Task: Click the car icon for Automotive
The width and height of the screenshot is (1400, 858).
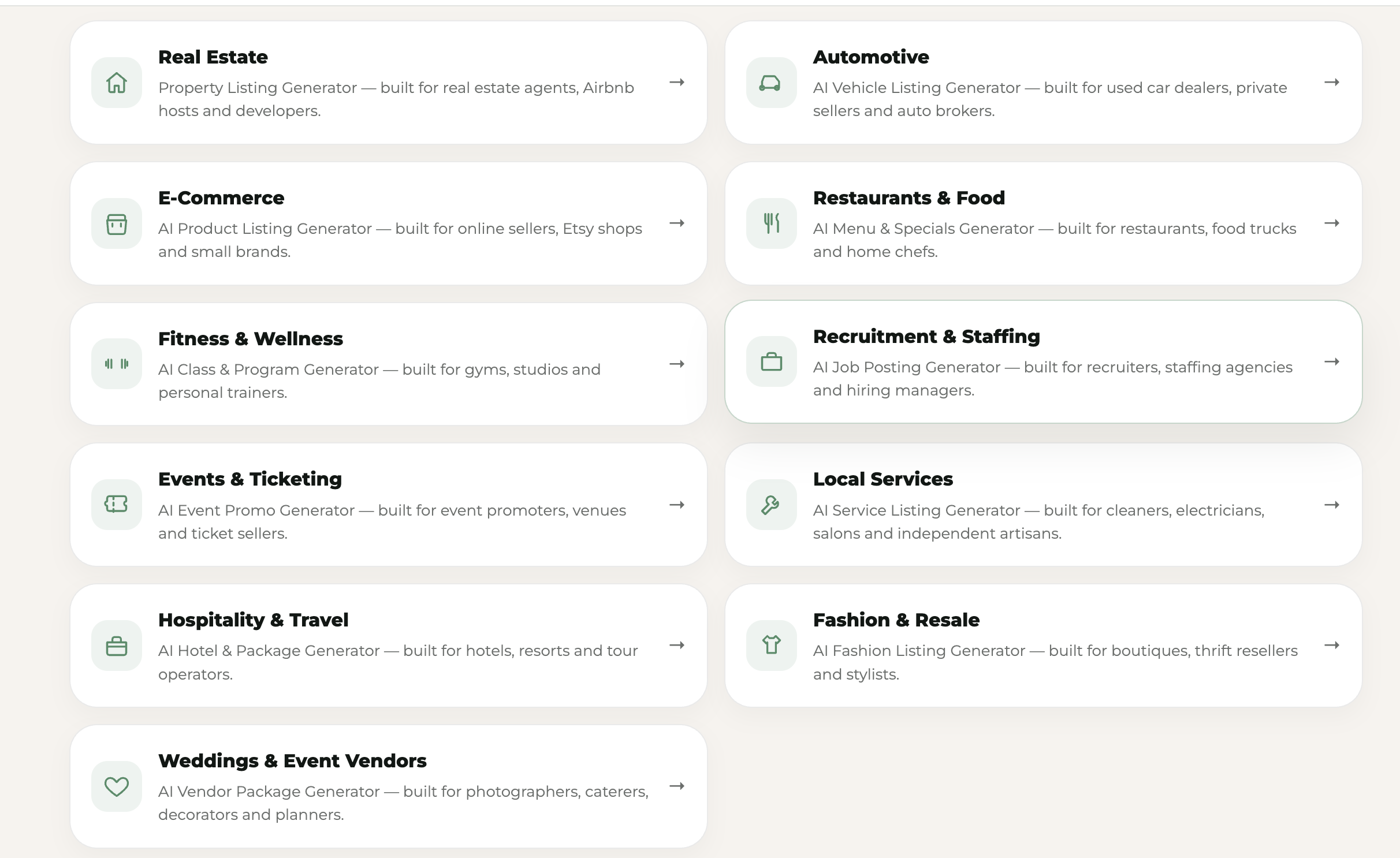Action: coord(771,83)
